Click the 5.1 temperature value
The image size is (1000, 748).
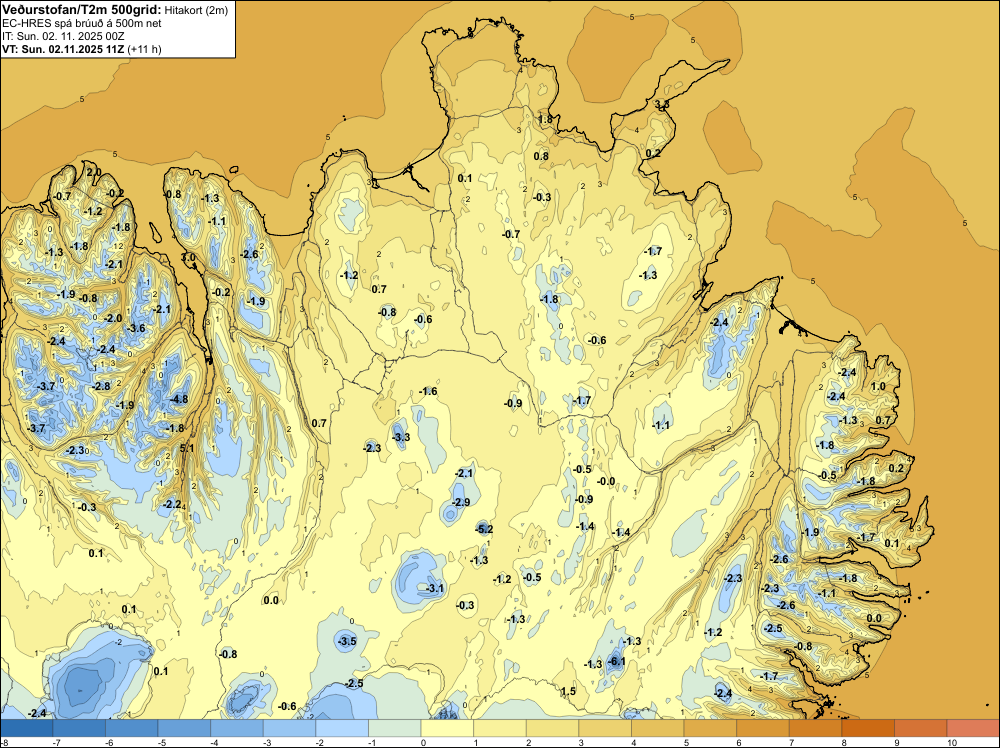(187, 448)
